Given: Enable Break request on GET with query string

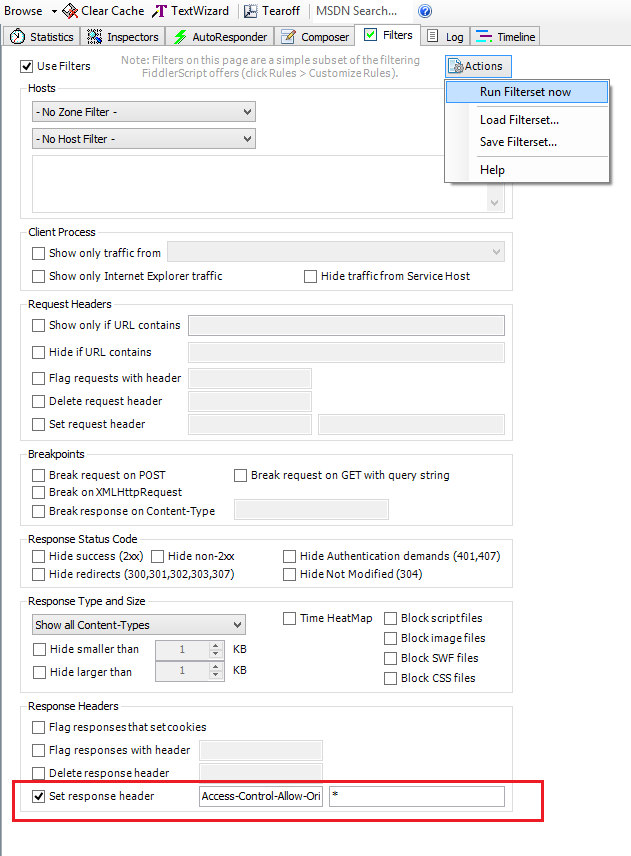Looking at the screenshot, I should coord(240,475).
